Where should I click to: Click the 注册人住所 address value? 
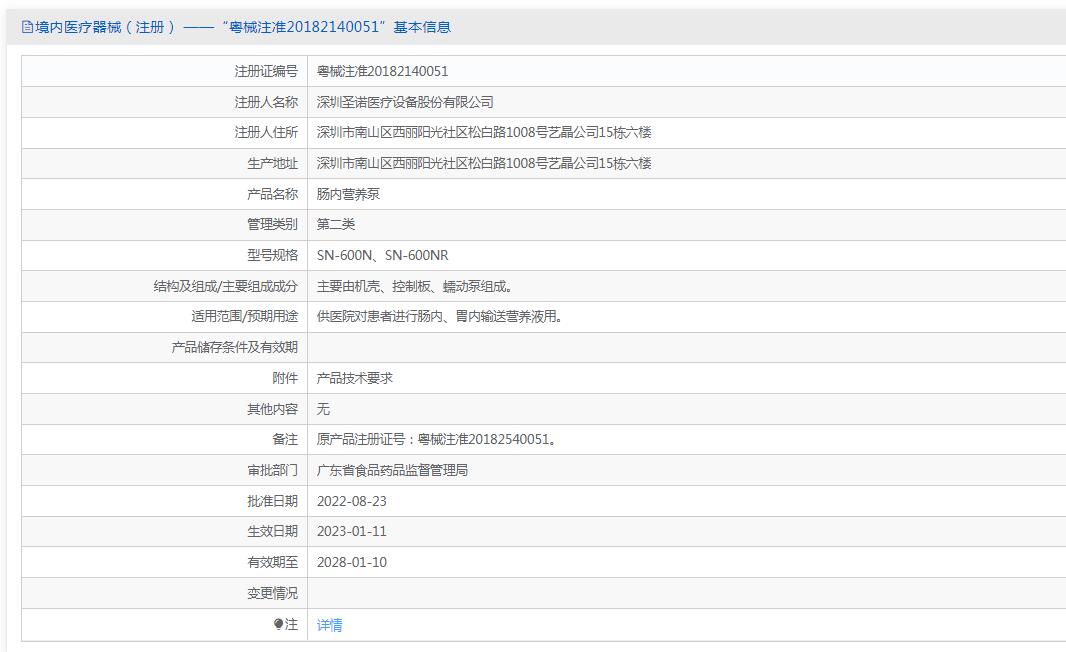tap(484, 133)
